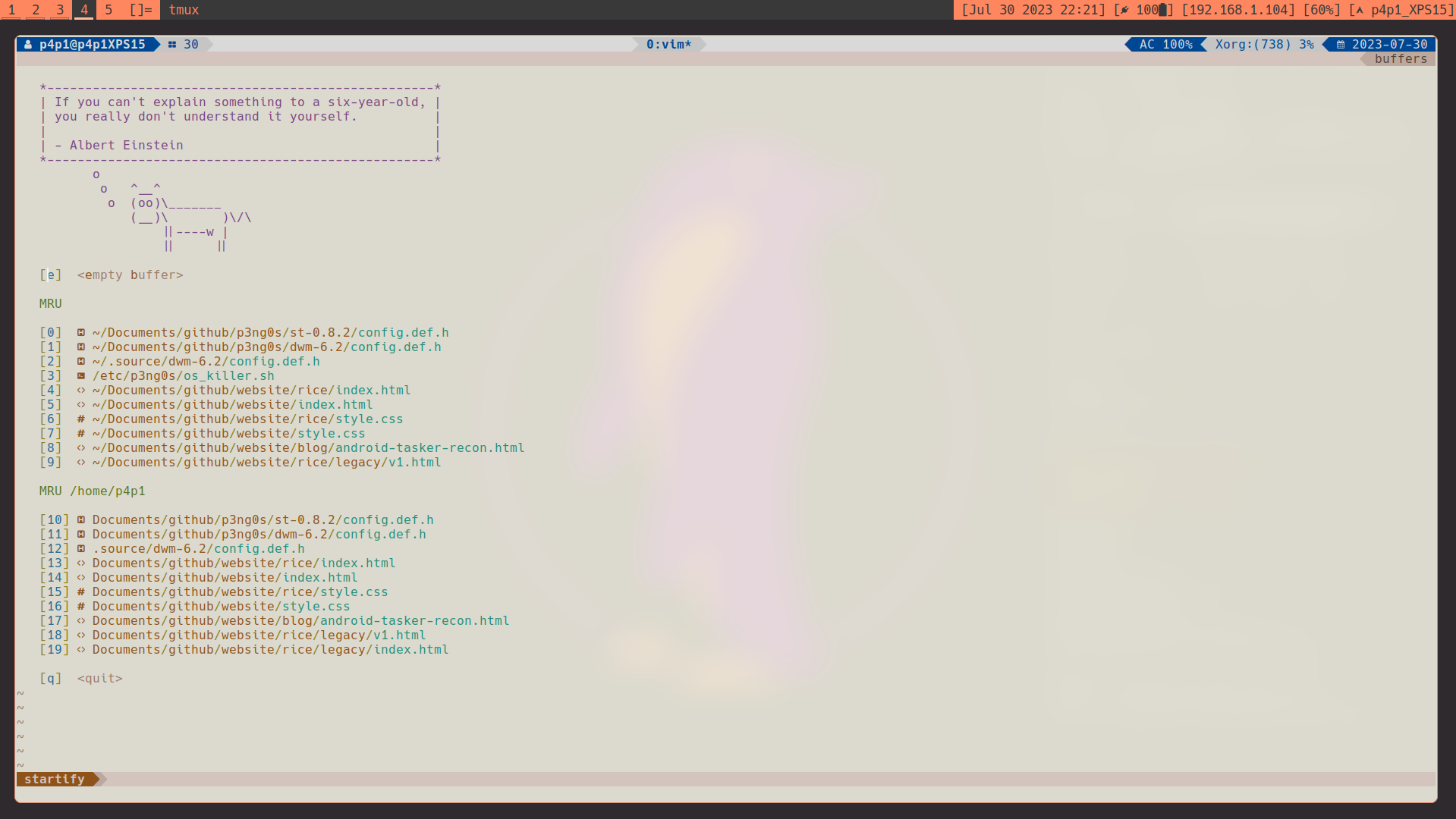Viewport: 1456px width, 819px height.
Task: Switch to dwm workspace tag 1
Action: coord(12,10)
